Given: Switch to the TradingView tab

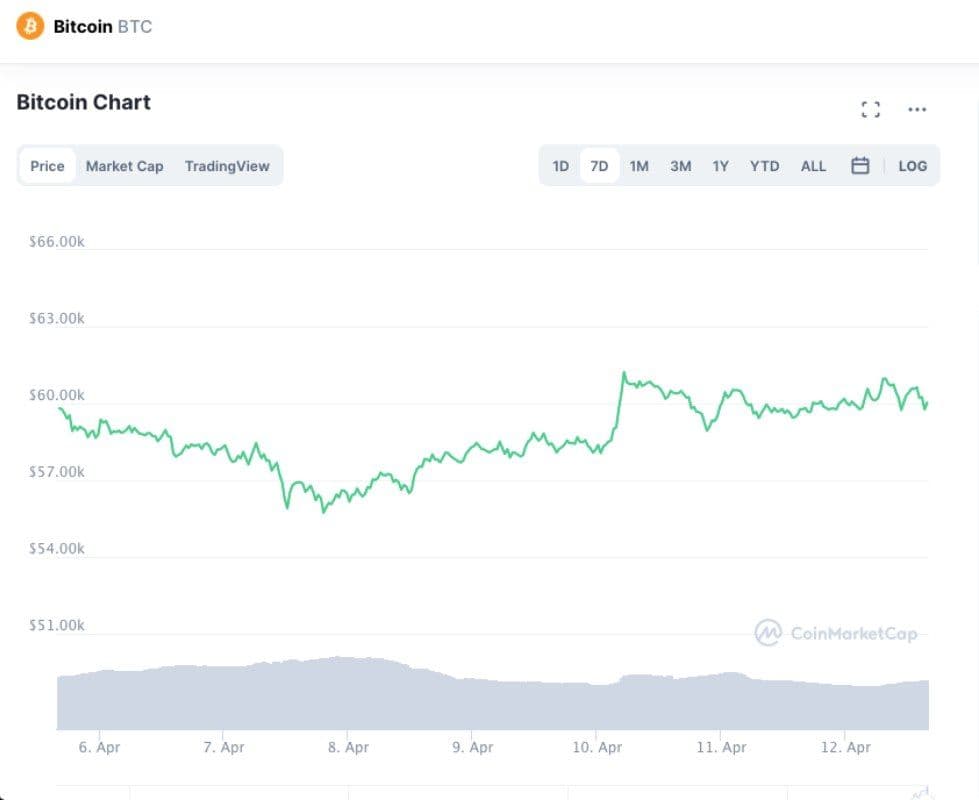Looking at the screenshot, I should click(227, 166).
